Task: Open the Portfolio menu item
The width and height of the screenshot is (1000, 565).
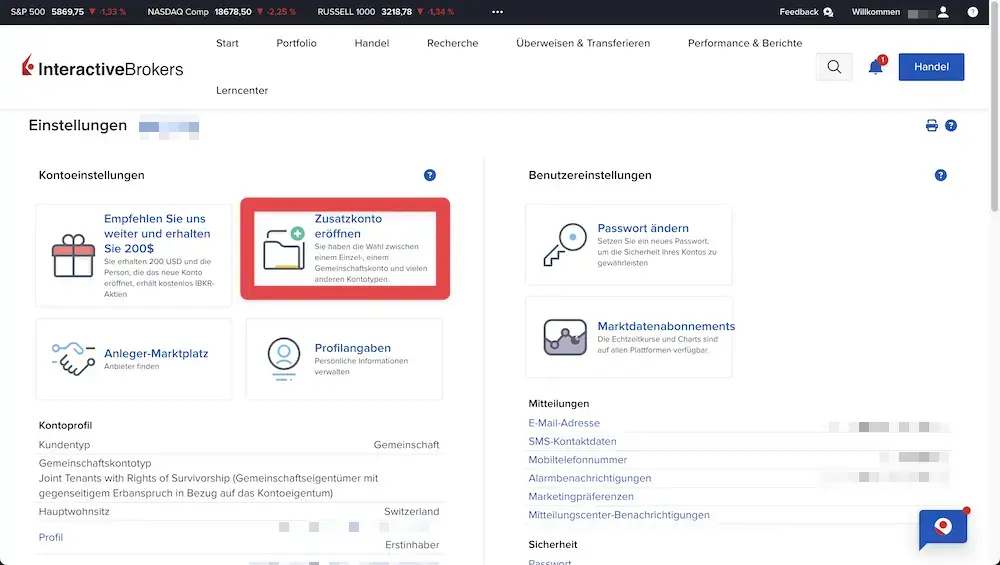Action: (x=296, y=43)
